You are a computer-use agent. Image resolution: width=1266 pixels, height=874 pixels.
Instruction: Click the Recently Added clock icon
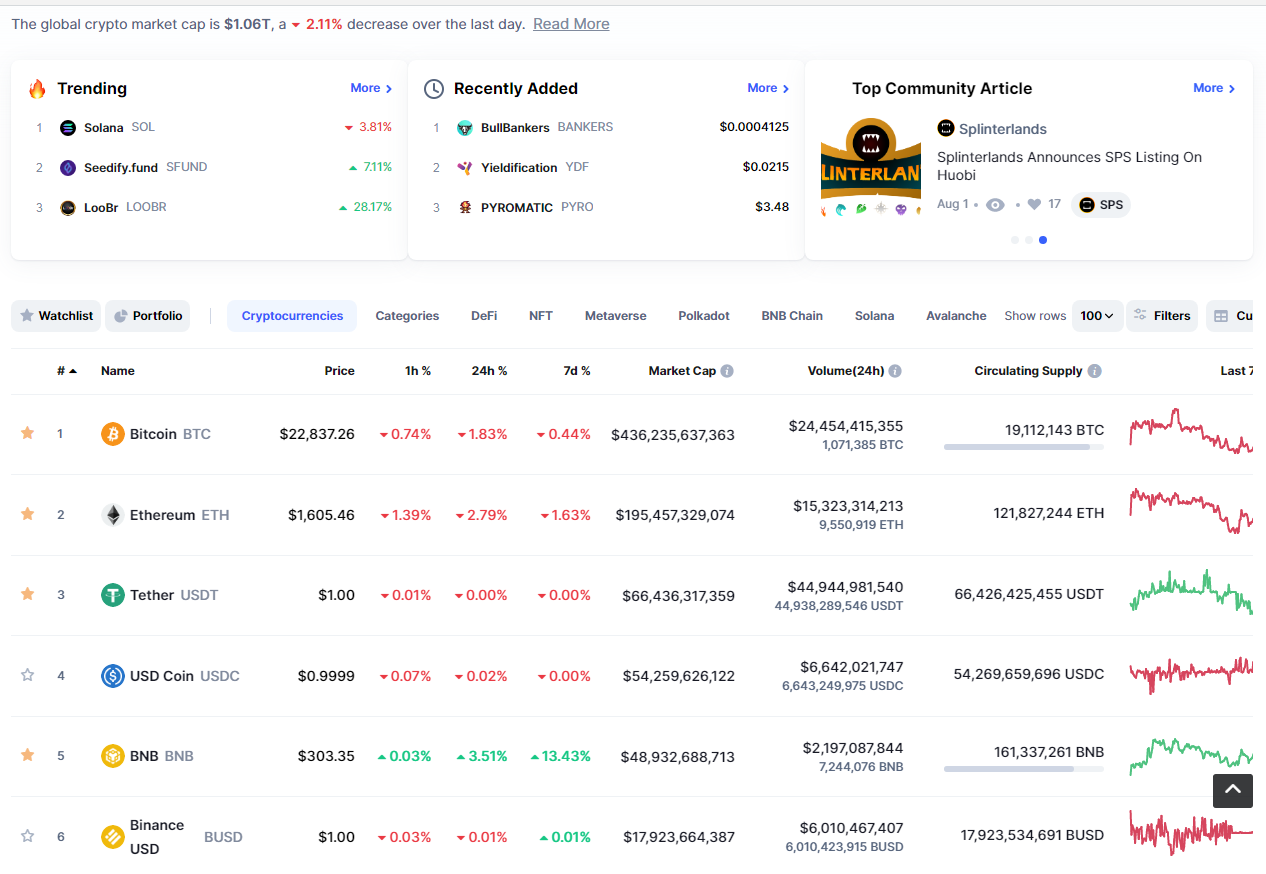434,89
